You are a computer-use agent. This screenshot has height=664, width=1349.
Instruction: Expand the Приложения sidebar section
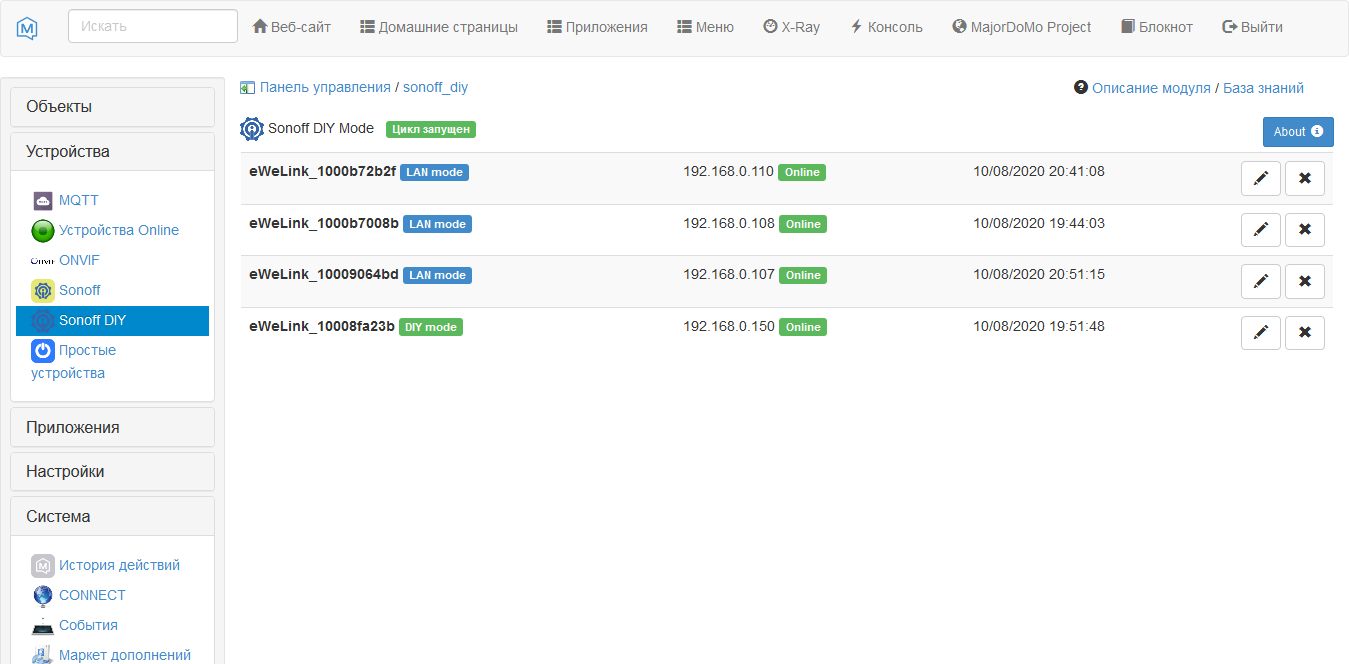coord(112,427)
